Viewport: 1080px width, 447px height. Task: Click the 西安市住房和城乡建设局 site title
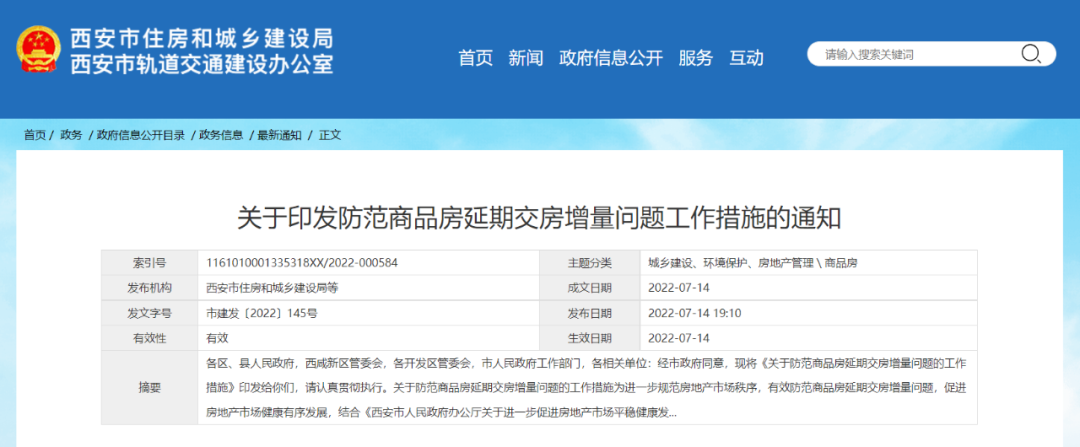tap(200, 39)
